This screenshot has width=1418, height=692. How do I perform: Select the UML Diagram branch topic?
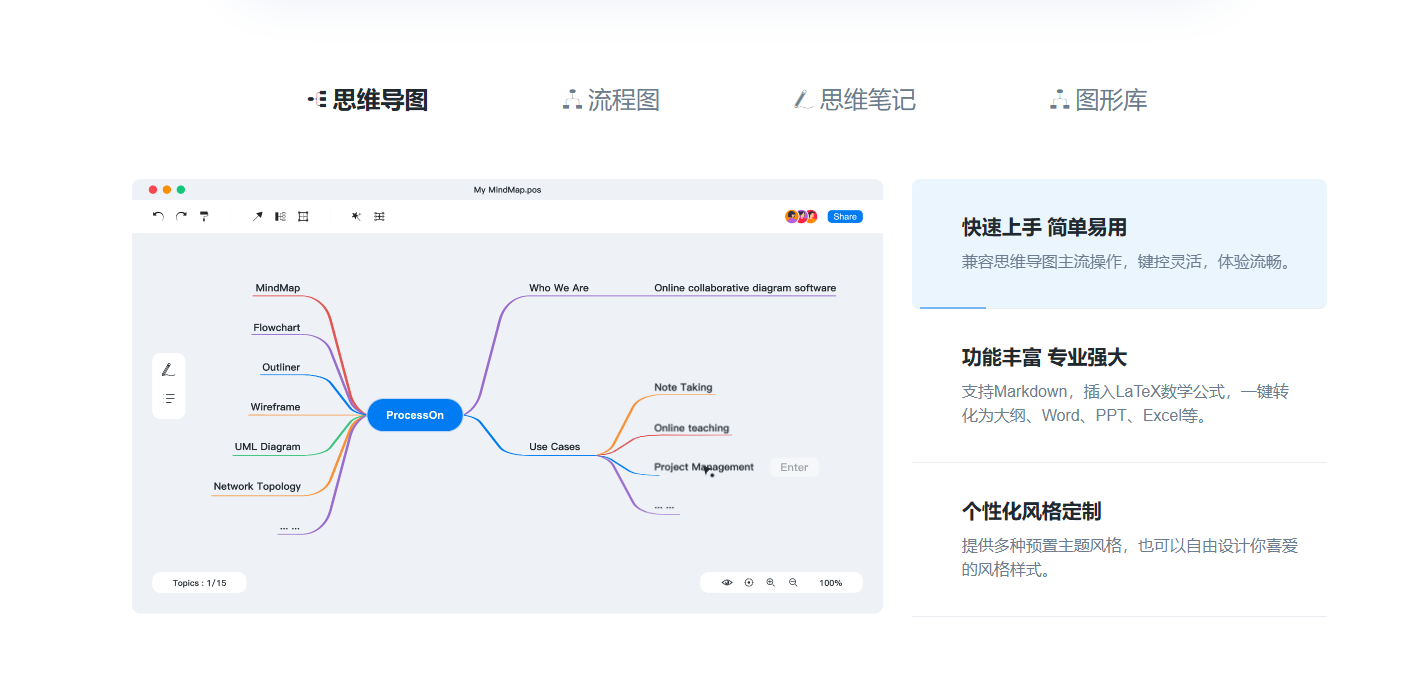pos(267,447)
